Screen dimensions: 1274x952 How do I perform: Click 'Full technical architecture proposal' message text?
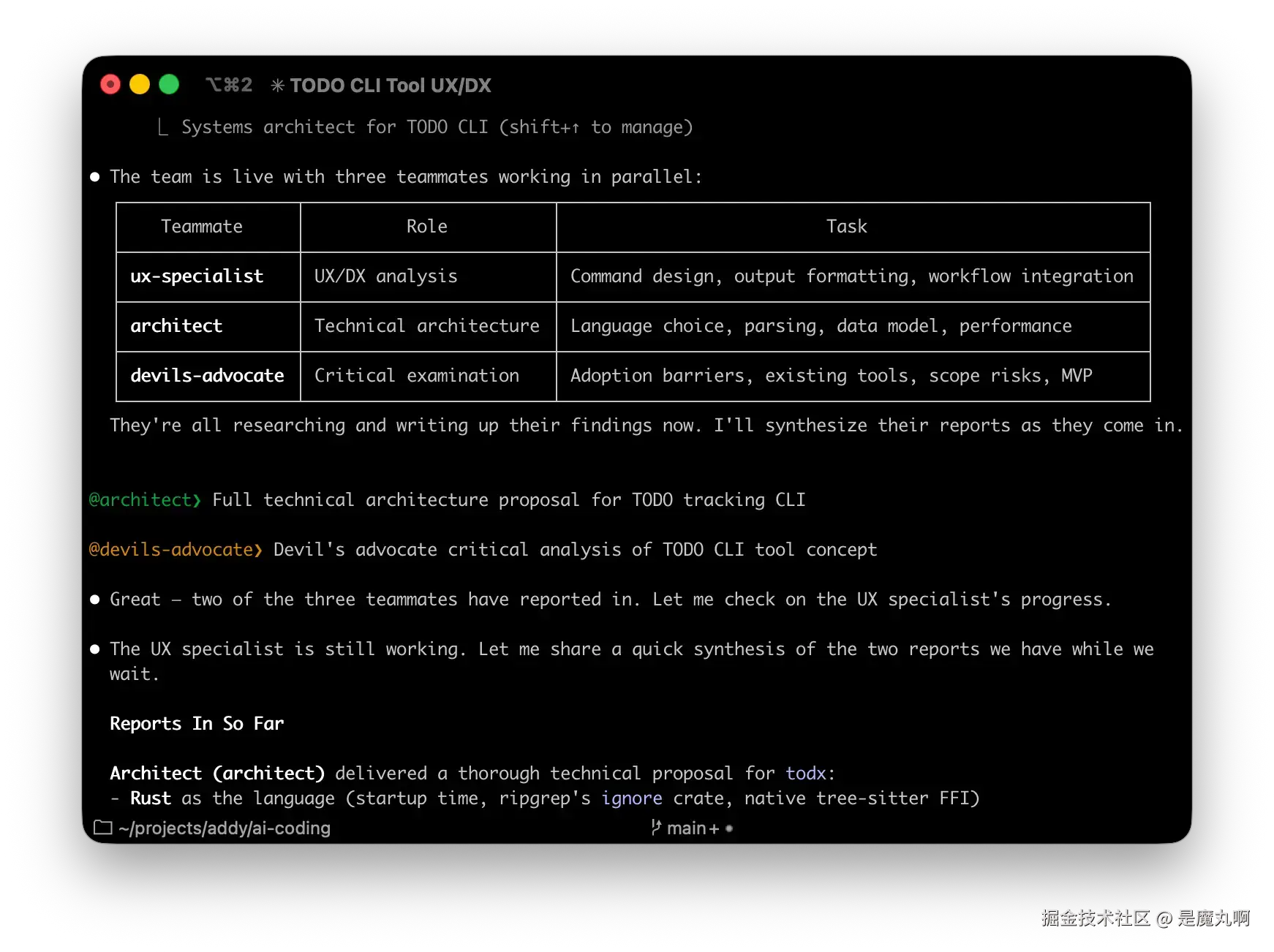[509, 500]
